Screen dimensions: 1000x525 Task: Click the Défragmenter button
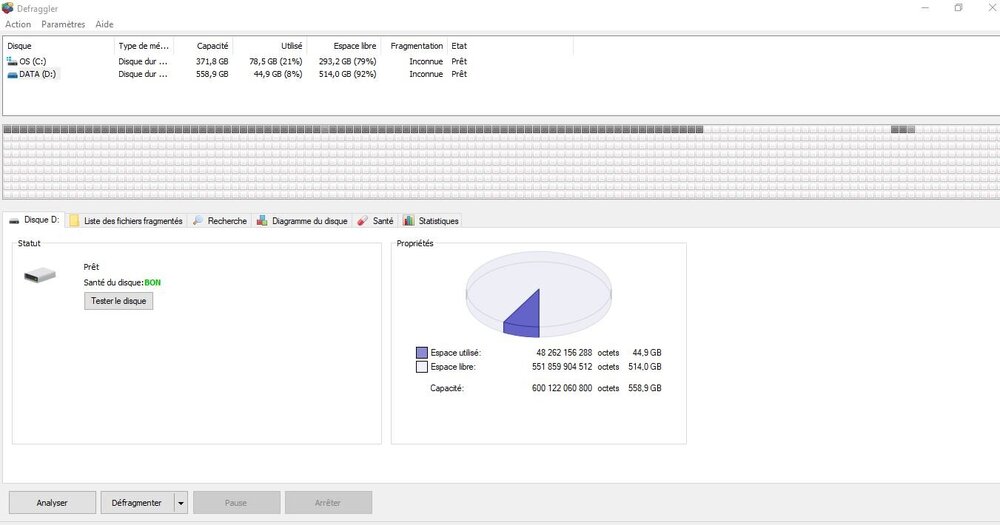pos(136,503)
